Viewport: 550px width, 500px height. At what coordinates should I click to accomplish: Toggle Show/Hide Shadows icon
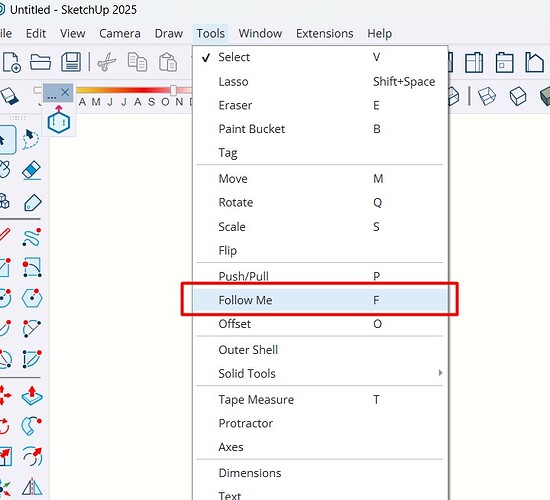pyautogui.click(x=9, y=96)
